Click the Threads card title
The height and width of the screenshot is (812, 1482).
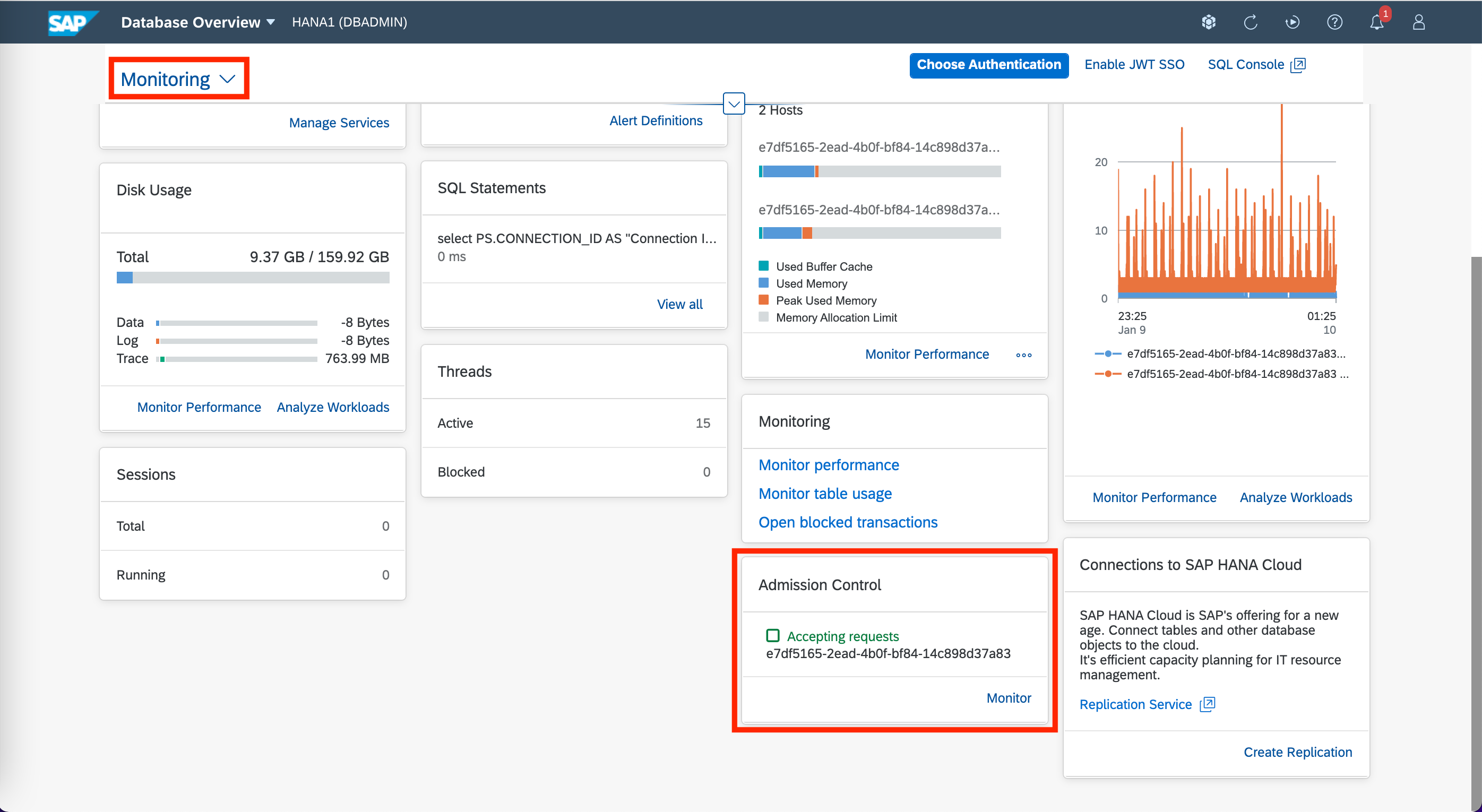coord(464,372)
